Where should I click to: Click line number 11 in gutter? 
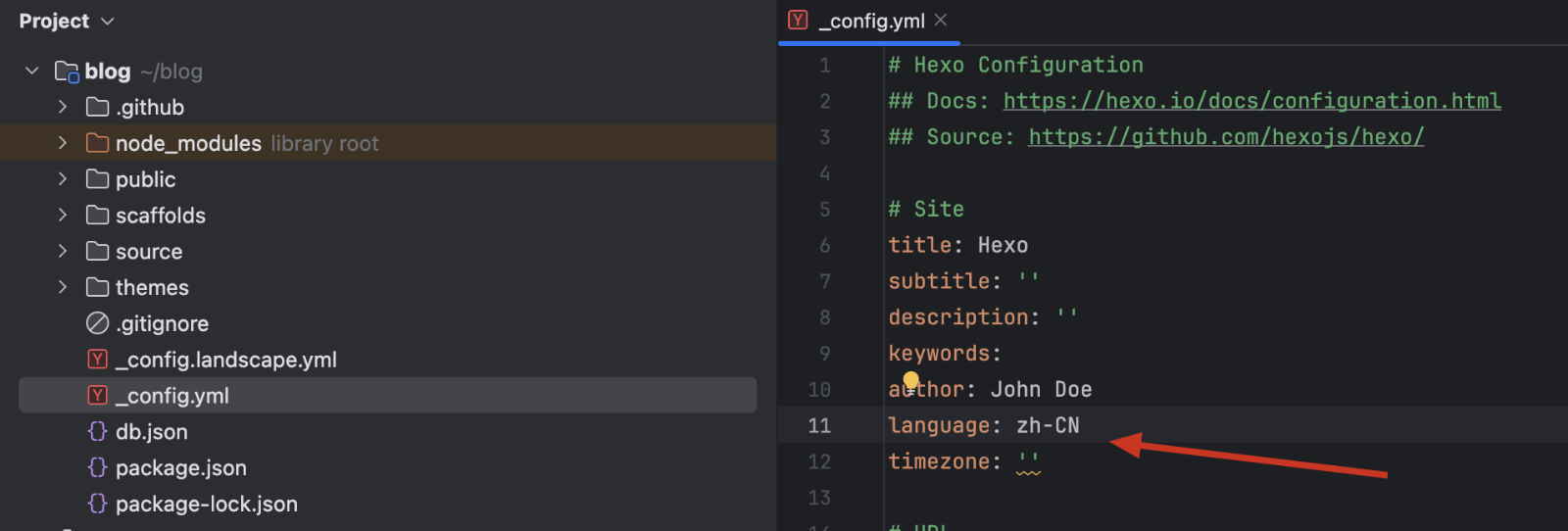pos(819,425)
